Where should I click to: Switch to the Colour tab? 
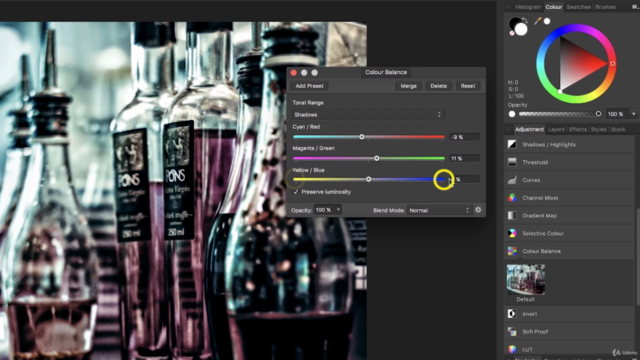(x=553, y=7)
